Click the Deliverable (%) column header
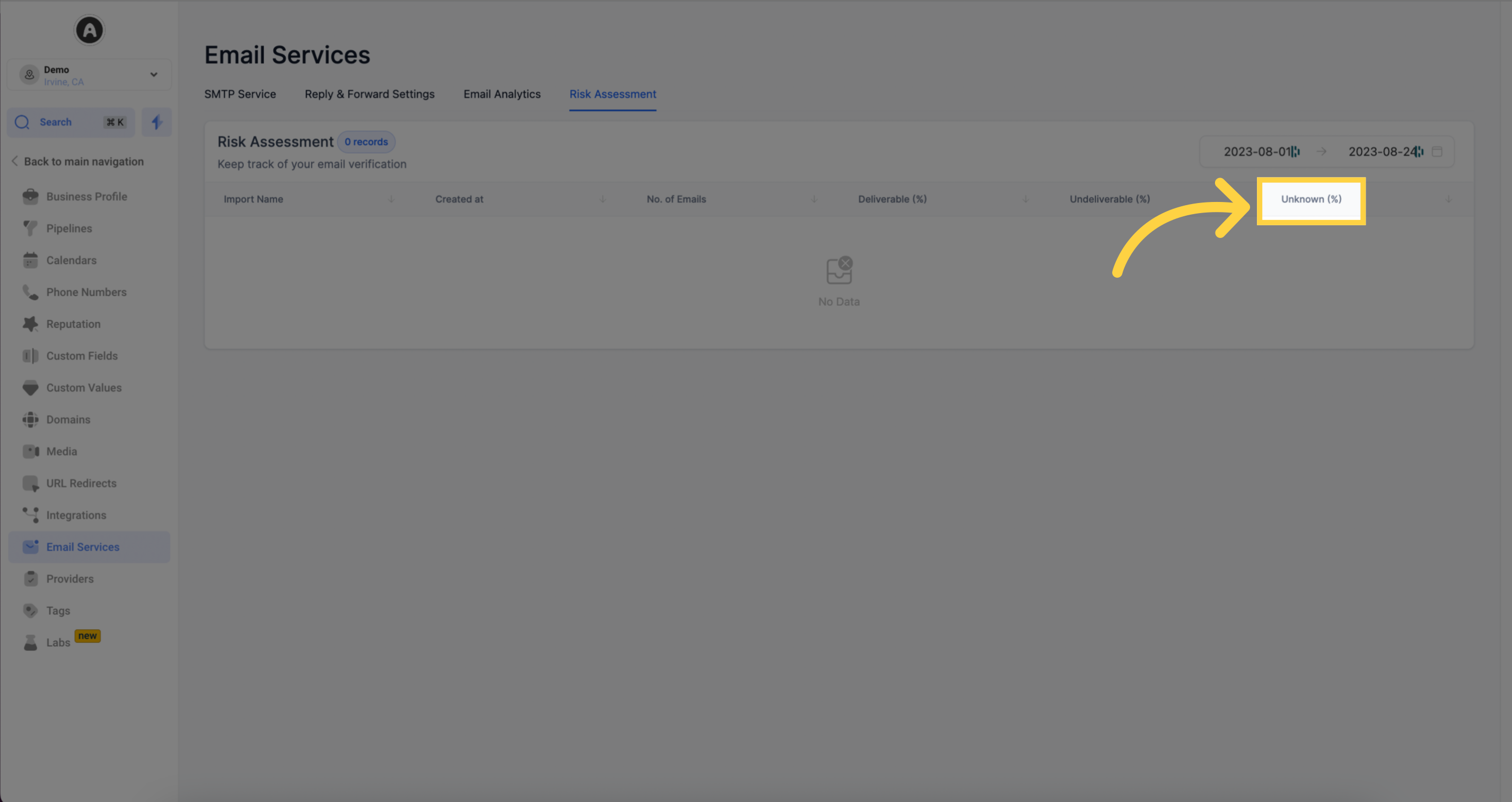1512x802 pixels. click(892, 199)
